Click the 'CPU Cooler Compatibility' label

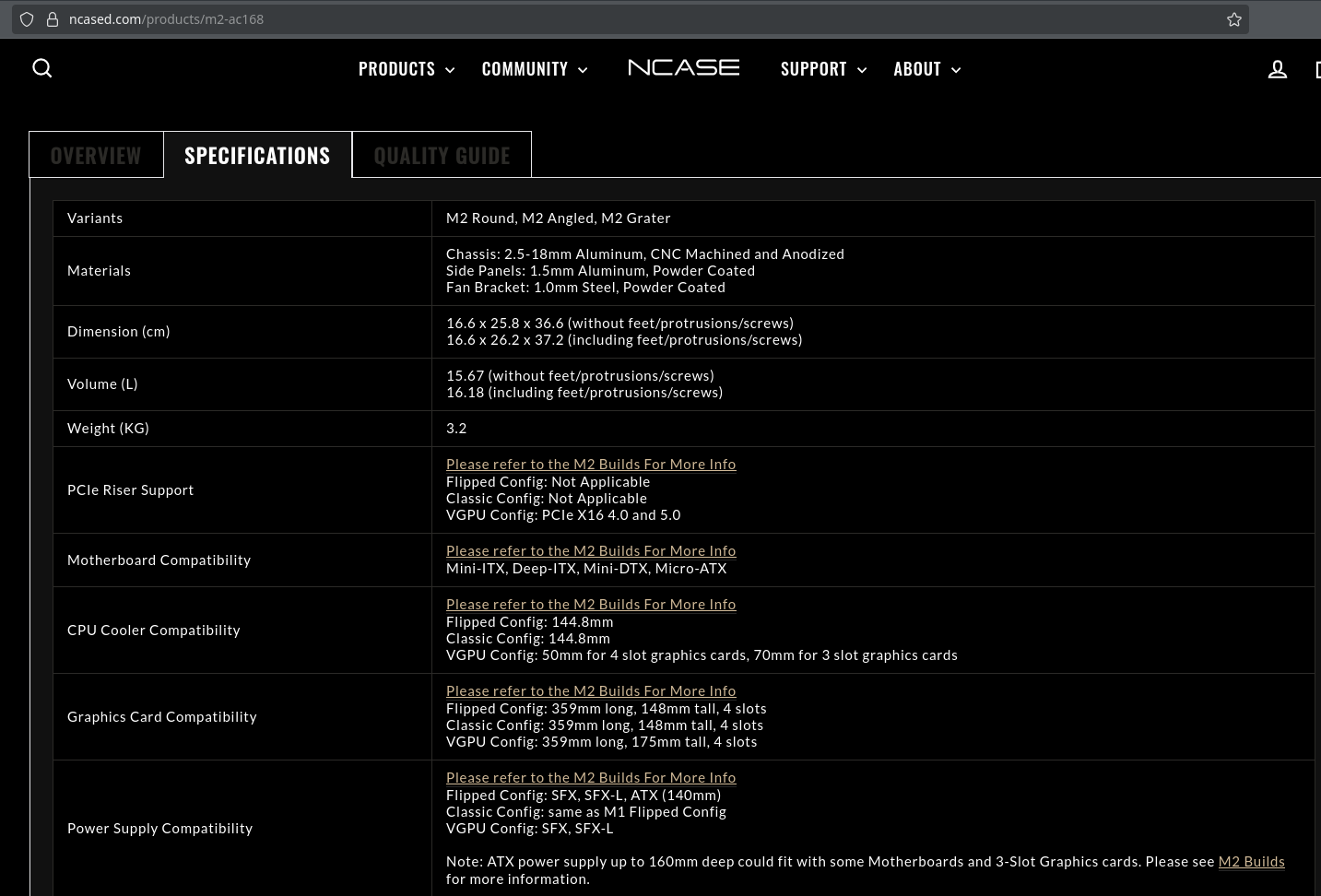[x=154, y=631]
